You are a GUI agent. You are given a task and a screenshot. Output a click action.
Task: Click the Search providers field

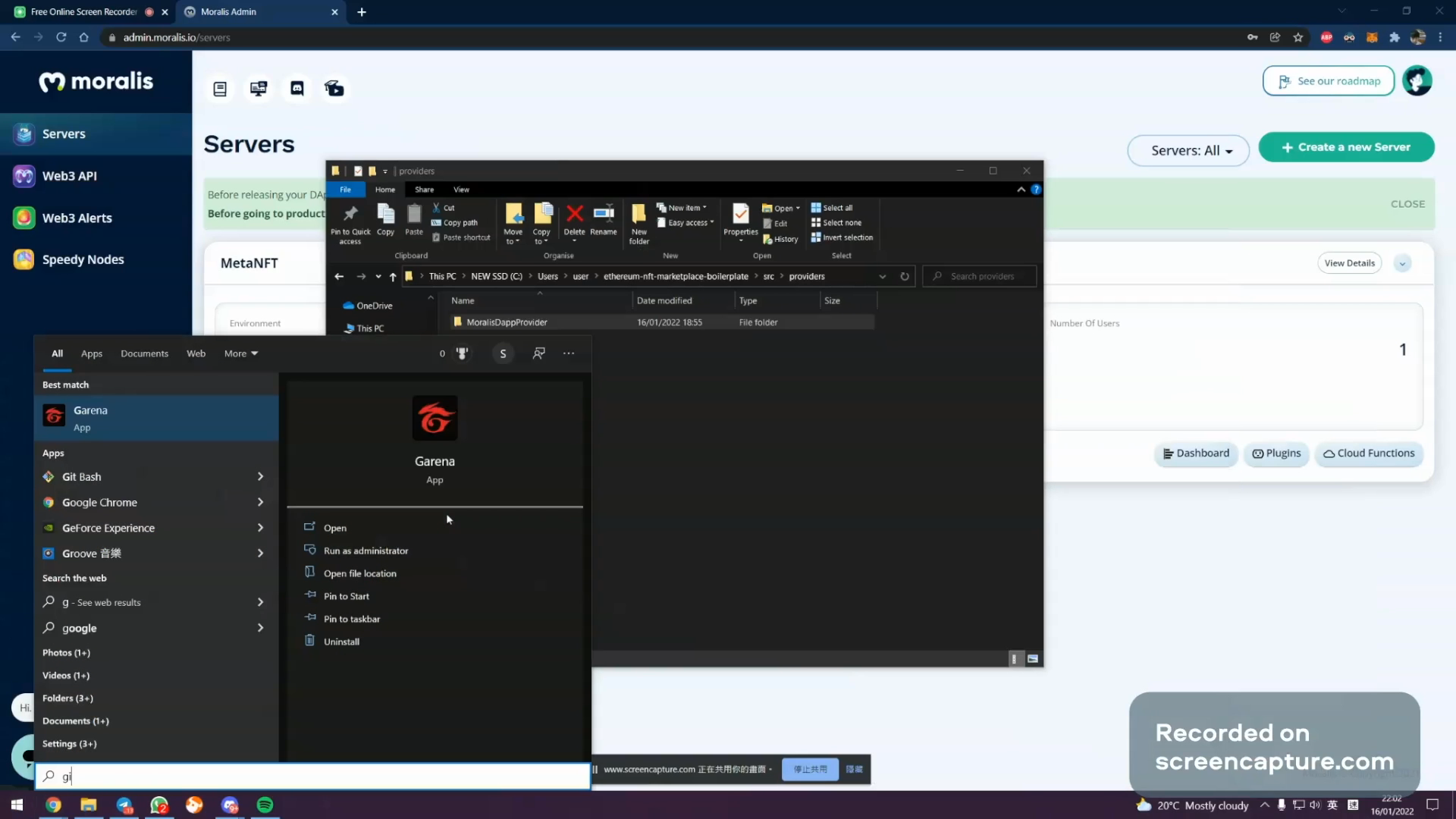click(x=980, y=277)
